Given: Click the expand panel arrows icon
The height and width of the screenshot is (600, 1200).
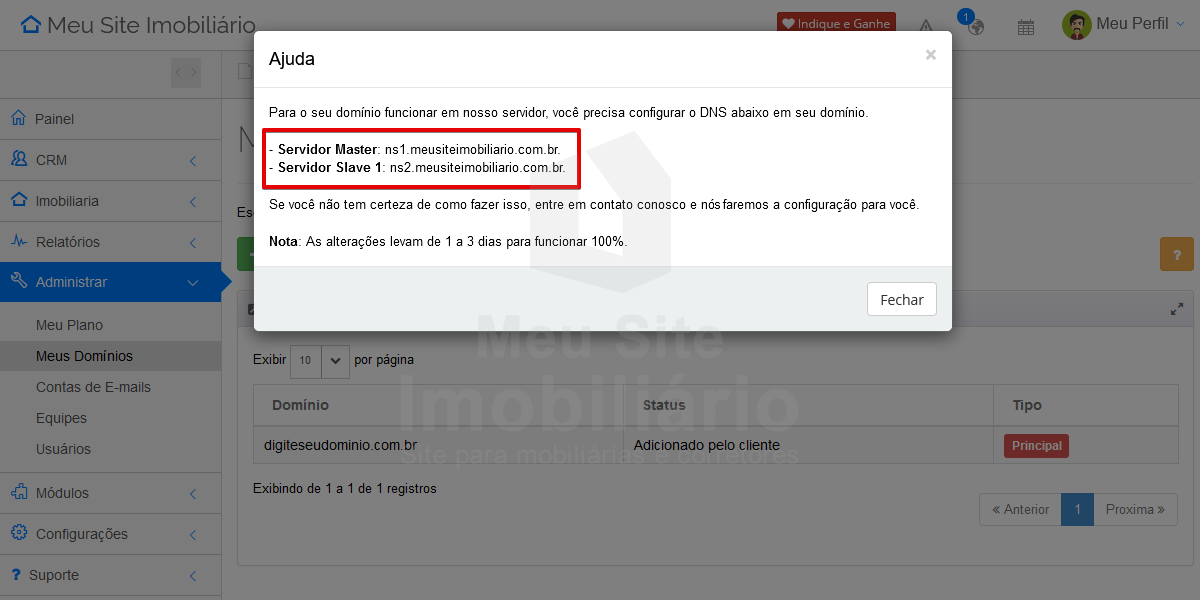Looking at the screenshot, I should click(x=1177, y=310).
